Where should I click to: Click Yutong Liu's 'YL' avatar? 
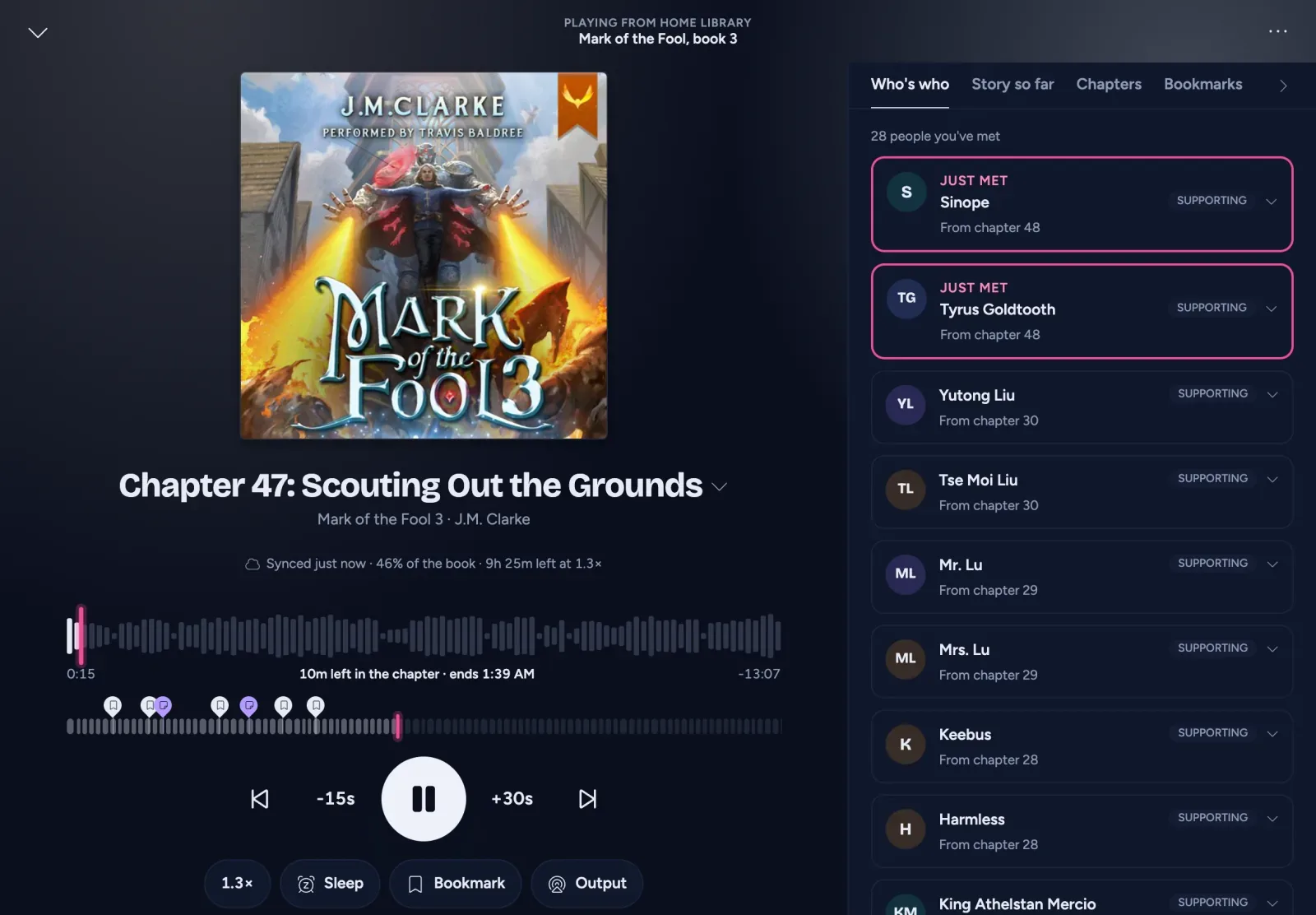(906, 404)
